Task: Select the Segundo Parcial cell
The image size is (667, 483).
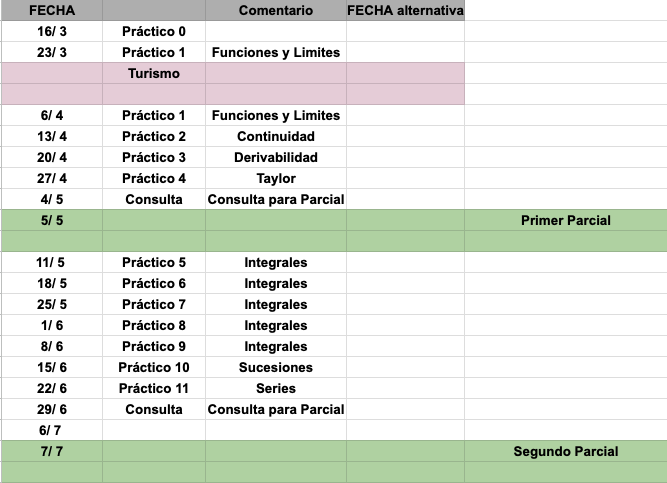Action: click(566, 451)
